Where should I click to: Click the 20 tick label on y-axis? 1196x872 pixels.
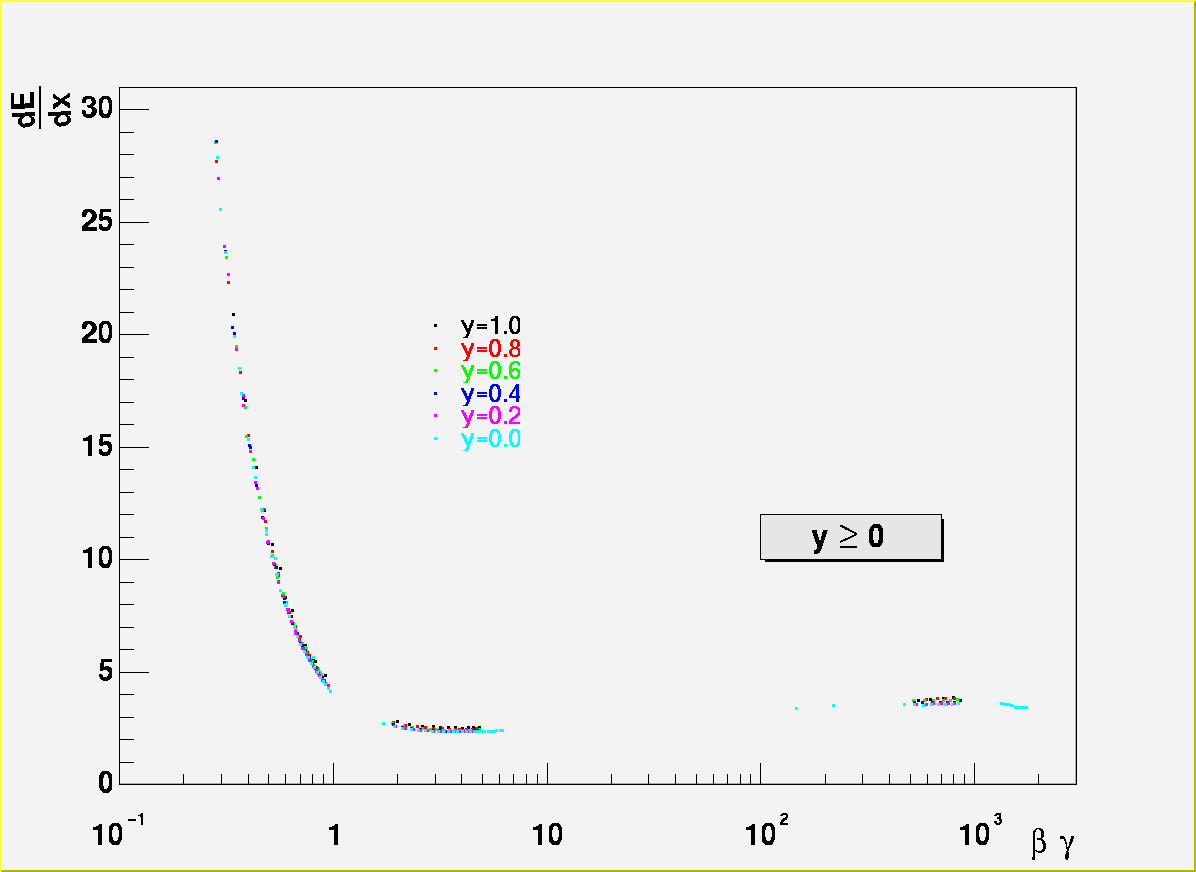tap(97, 334)
